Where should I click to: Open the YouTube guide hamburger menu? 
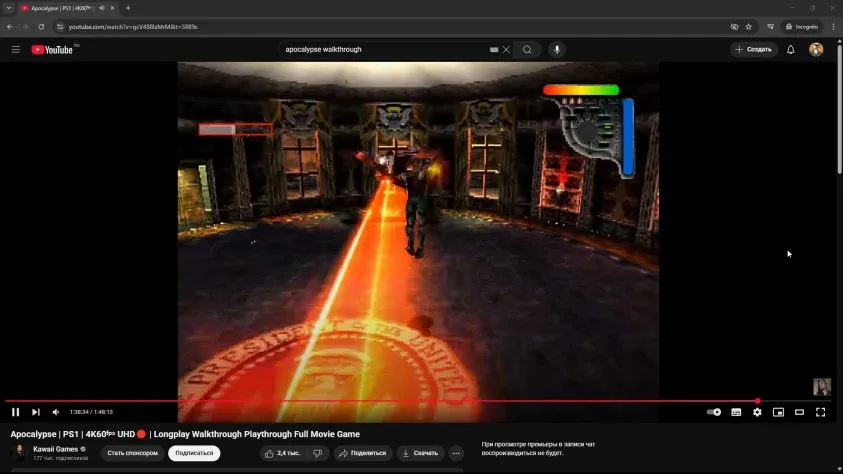16,49
